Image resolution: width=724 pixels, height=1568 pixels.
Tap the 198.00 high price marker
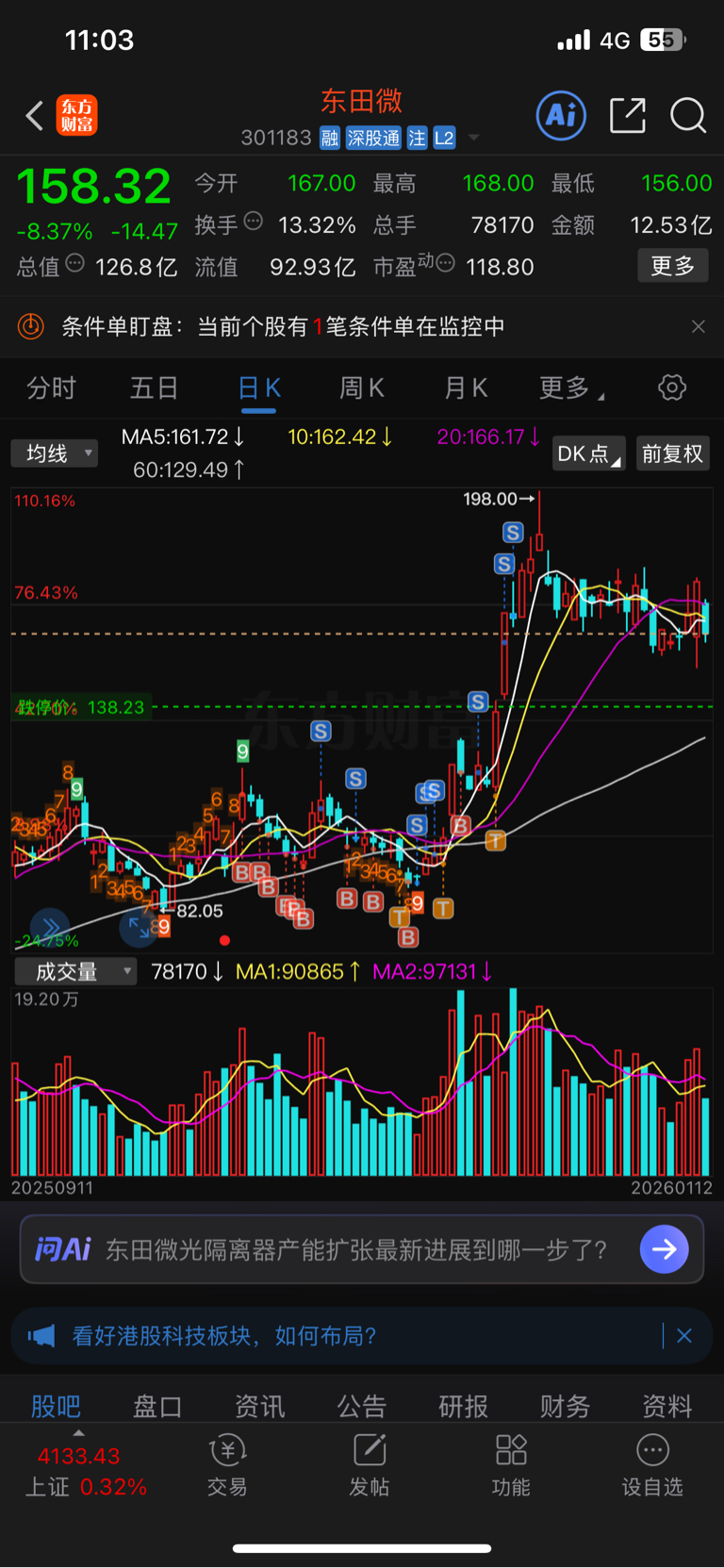[499, 499]
